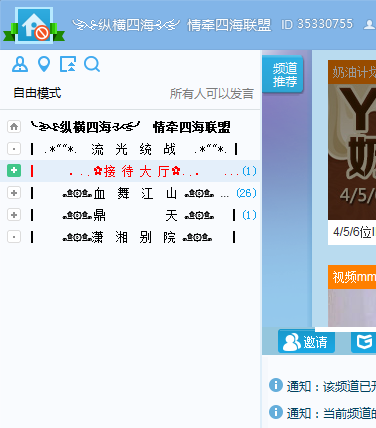The height and width of the screenshot is (428, 376).
Task: Toggle the 潇湘别院 channel node box
Action: (x=14, y=237)
